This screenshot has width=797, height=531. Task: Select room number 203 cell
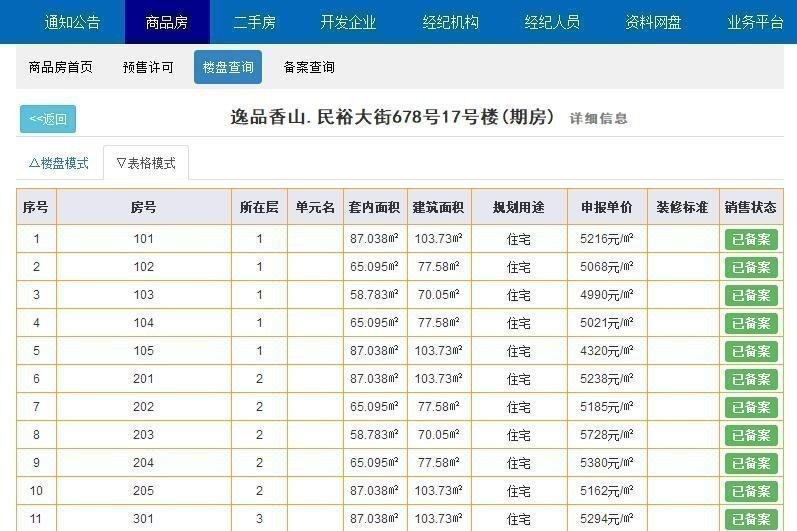pyautogui.click(x=143, y=434)
